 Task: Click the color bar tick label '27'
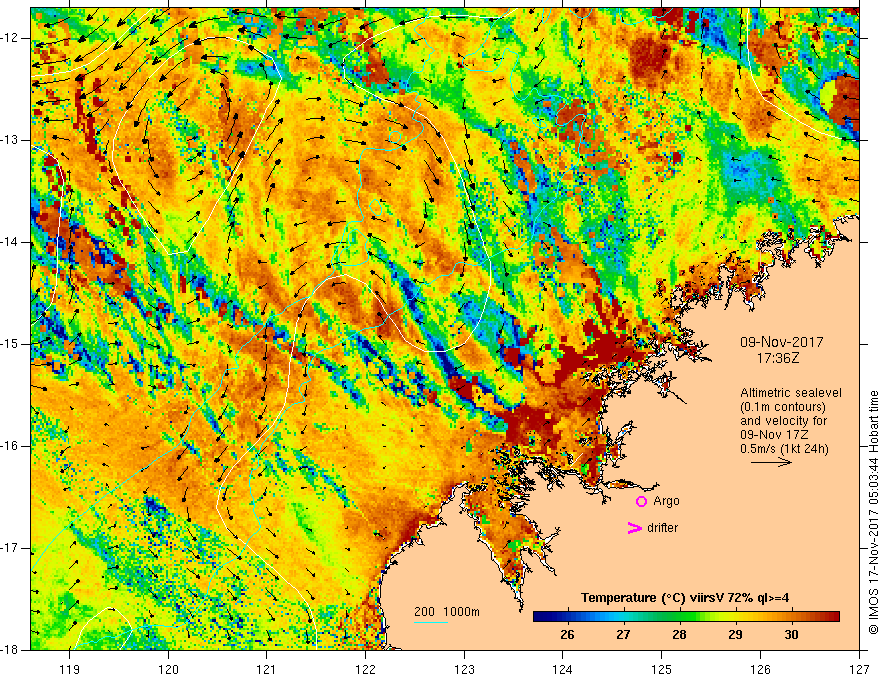point(623,635)
